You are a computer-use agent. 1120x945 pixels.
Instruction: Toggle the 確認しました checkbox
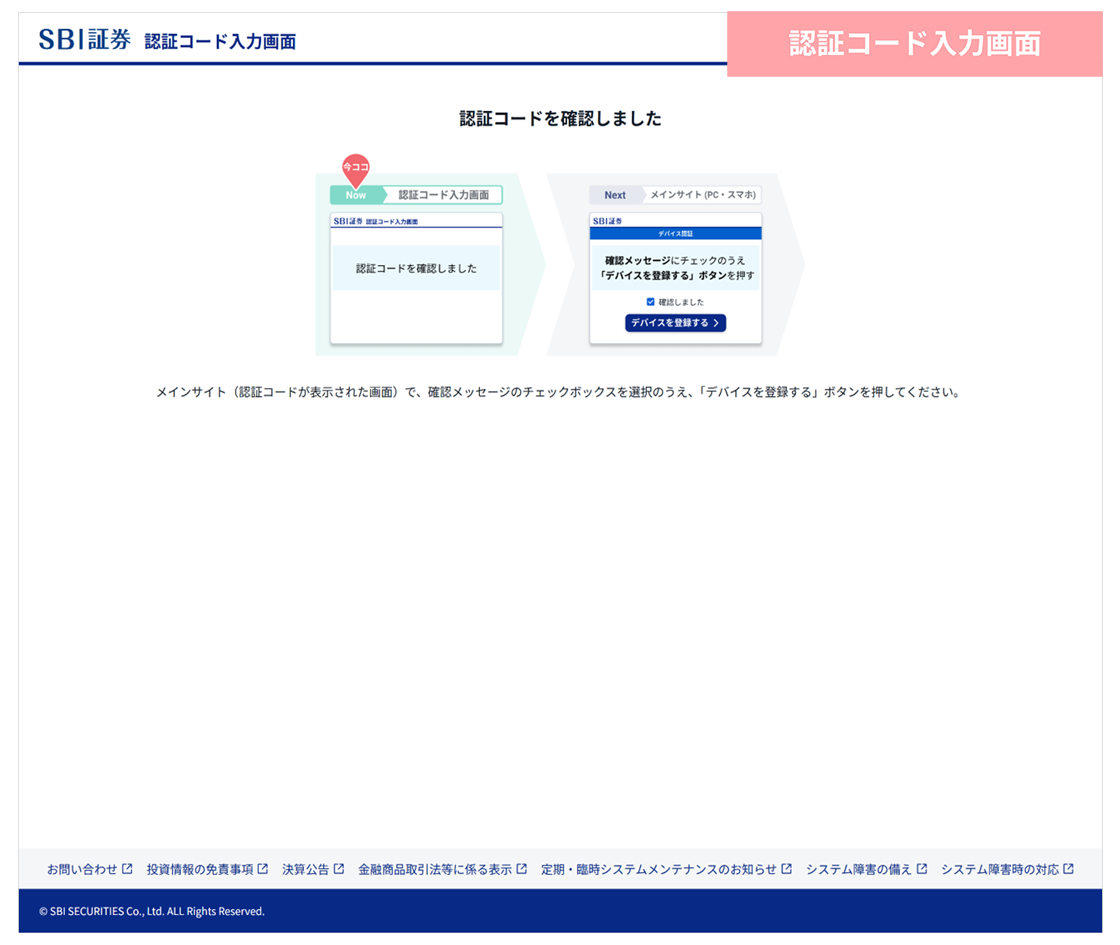pyautogui.click(x=650, y=301)
